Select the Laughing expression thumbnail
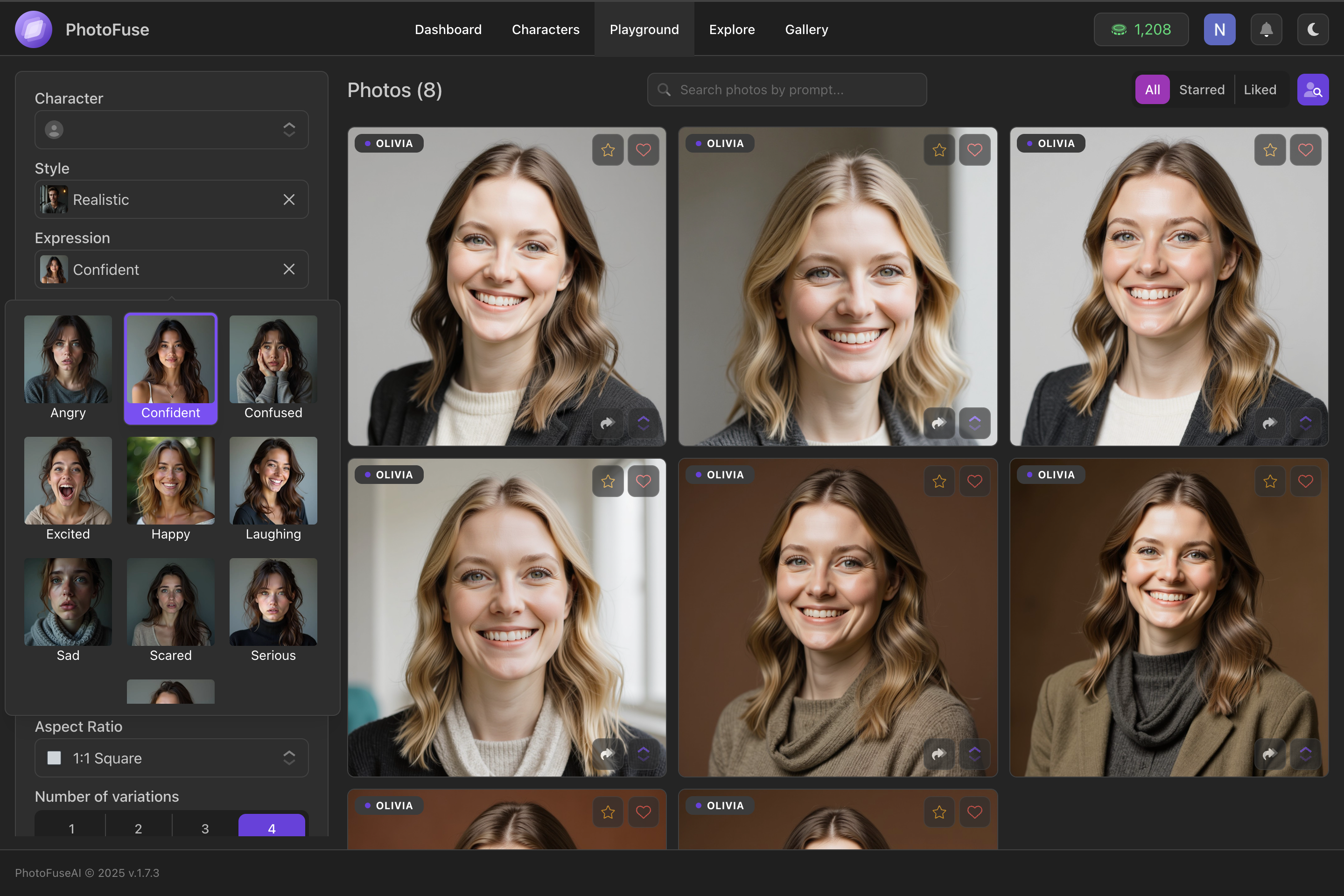Image resolution: width=1344 pixels, height=896 pixels. 273,481
